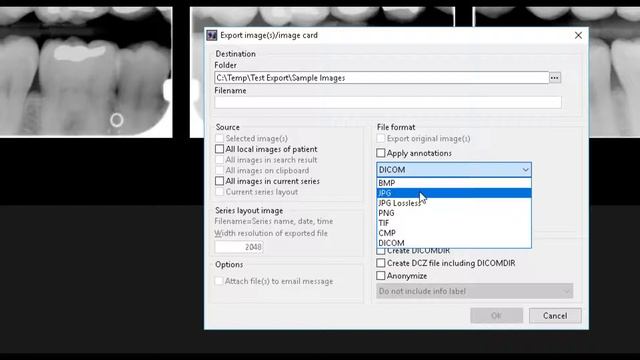
Task: Click the width resolution field 2048
Action: tap(239, 247)
